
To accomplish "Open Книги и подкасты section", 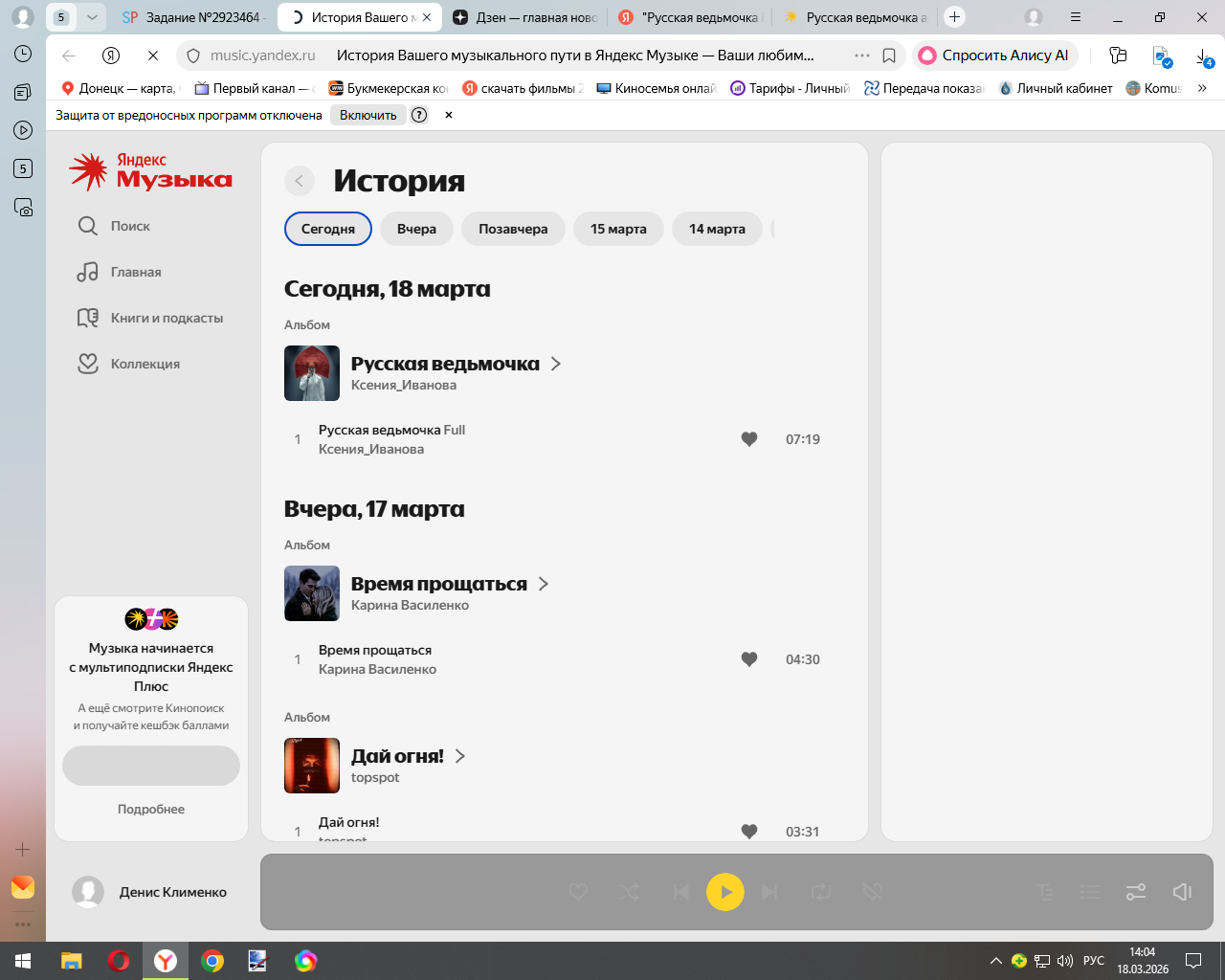I will click(149, 318).
